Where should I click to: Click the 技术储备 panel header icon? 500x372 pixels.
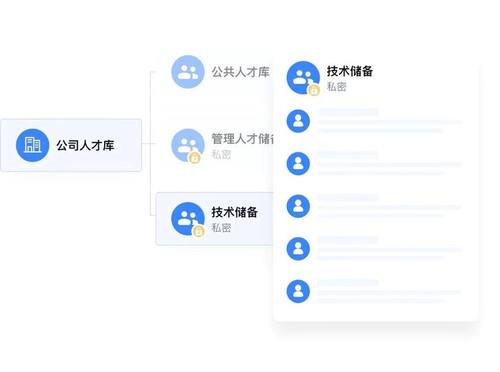tap(303, 78)
